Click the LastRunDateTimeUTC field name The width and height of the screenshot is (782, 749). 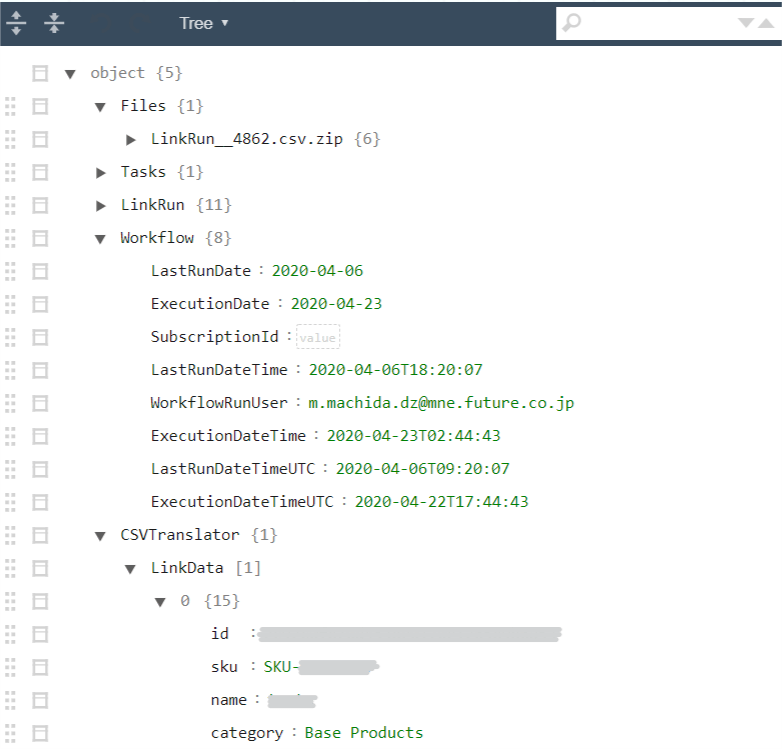pos(233,469)
